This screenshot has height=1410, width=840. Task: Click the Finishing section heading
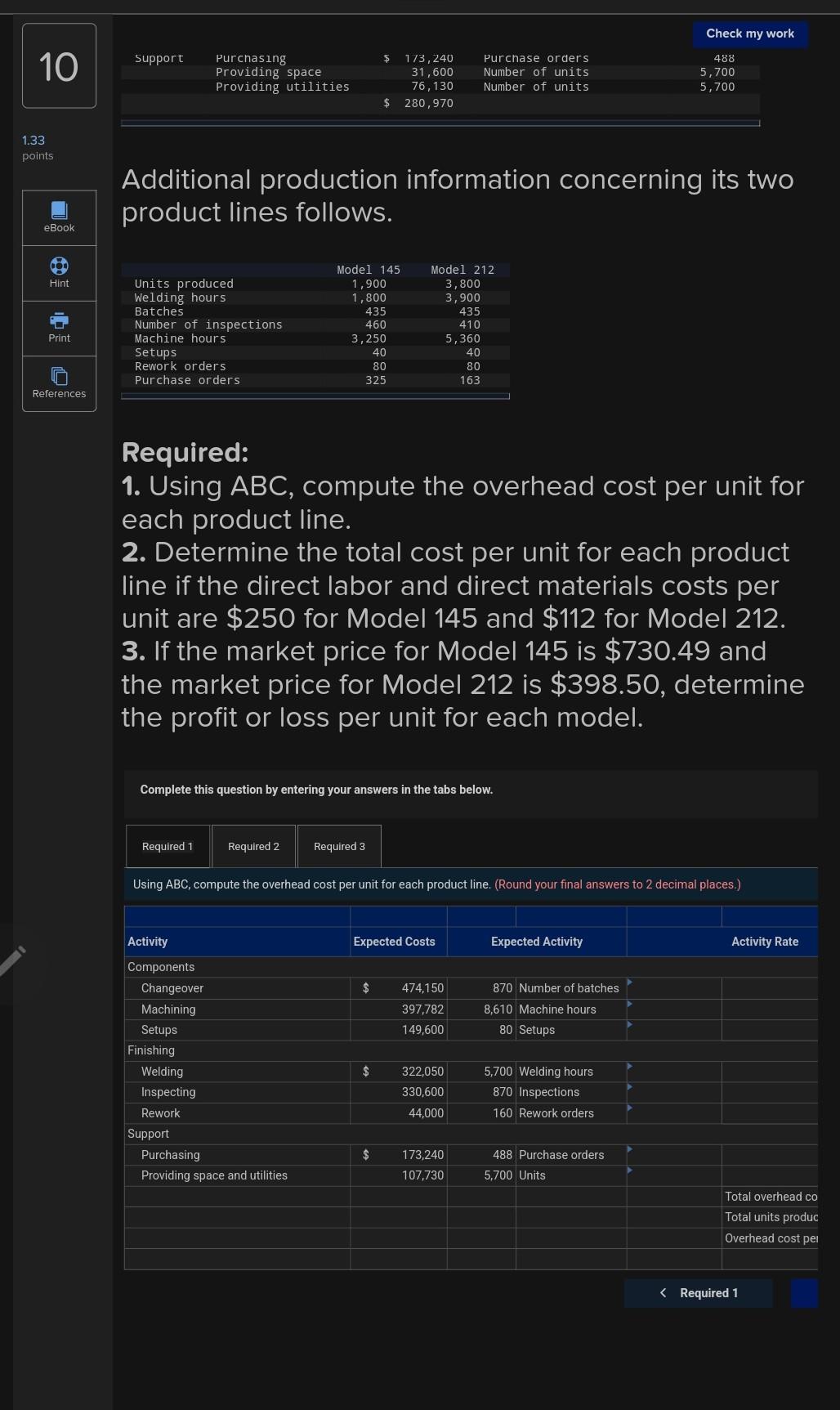click(x=151, y=1050)
